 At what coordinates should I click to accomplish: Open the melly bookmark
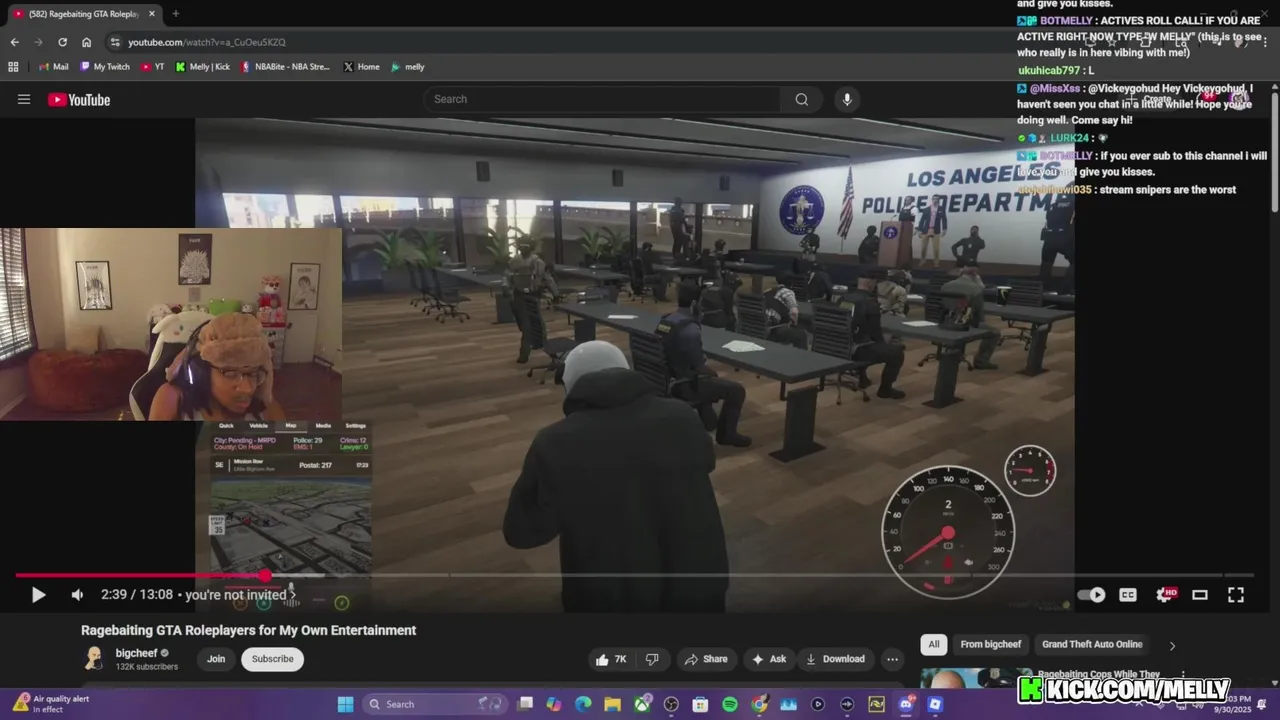tap(407, 67)
